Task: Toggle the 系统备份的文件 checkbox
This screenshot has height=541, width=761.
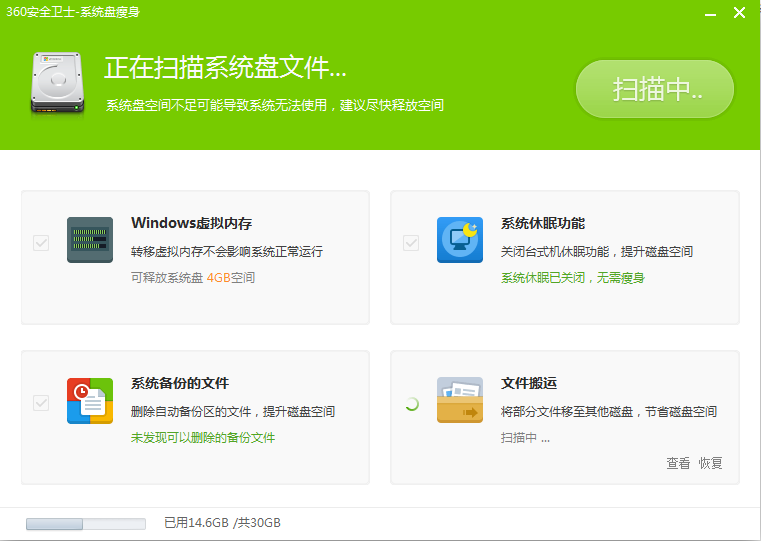Action: [41, 403]
